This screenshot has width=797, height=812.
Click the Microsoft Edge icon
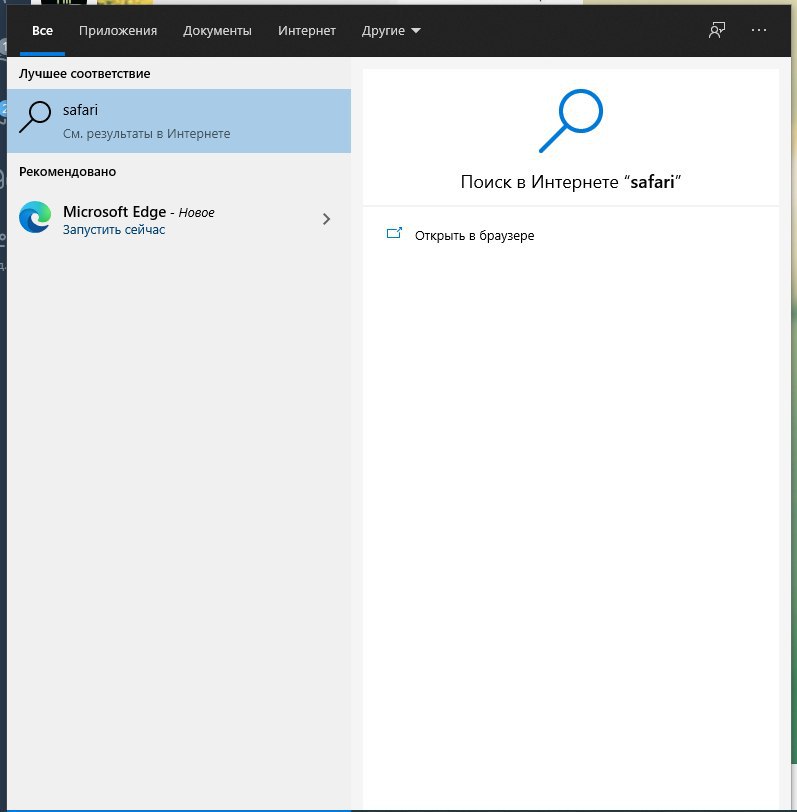click(35, 217)
